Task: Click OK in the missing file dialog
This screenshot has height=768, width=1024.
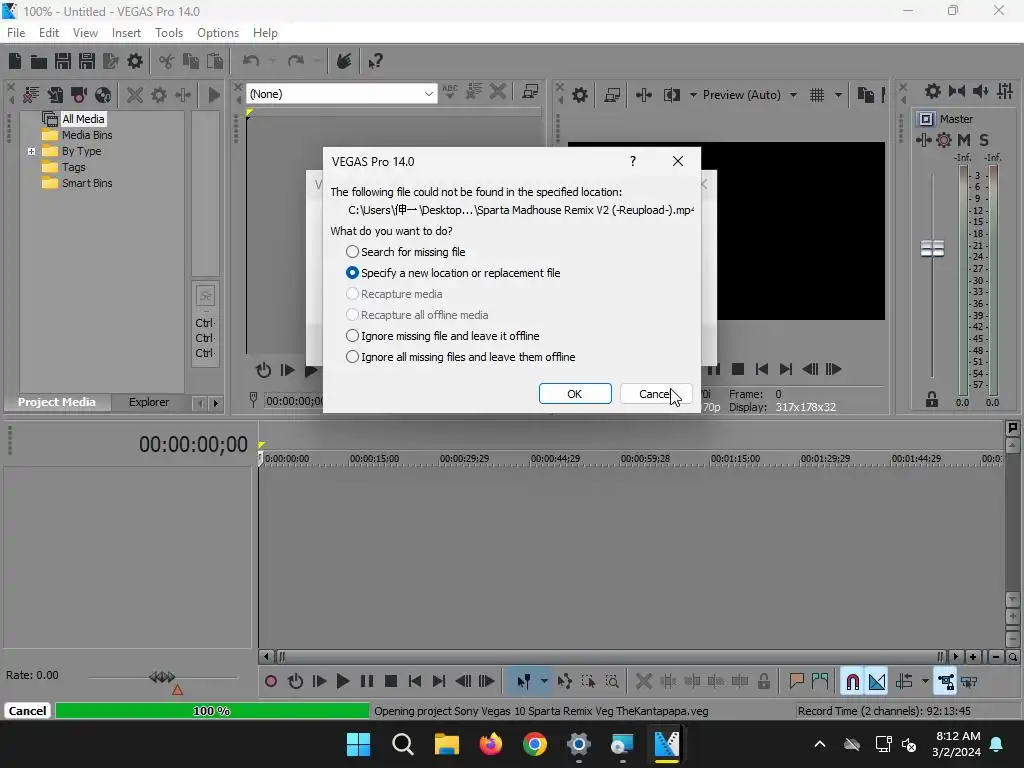Action: click(x=575, y=394)
